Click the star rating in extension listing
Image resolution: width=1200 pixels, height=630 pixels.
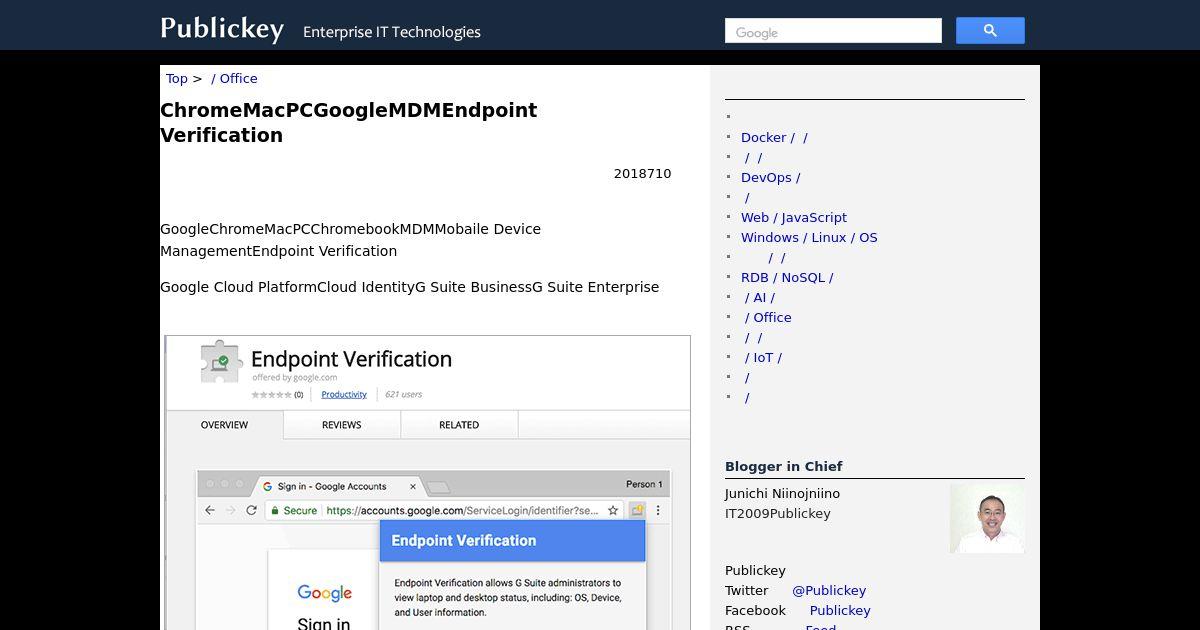pos(272,394)
